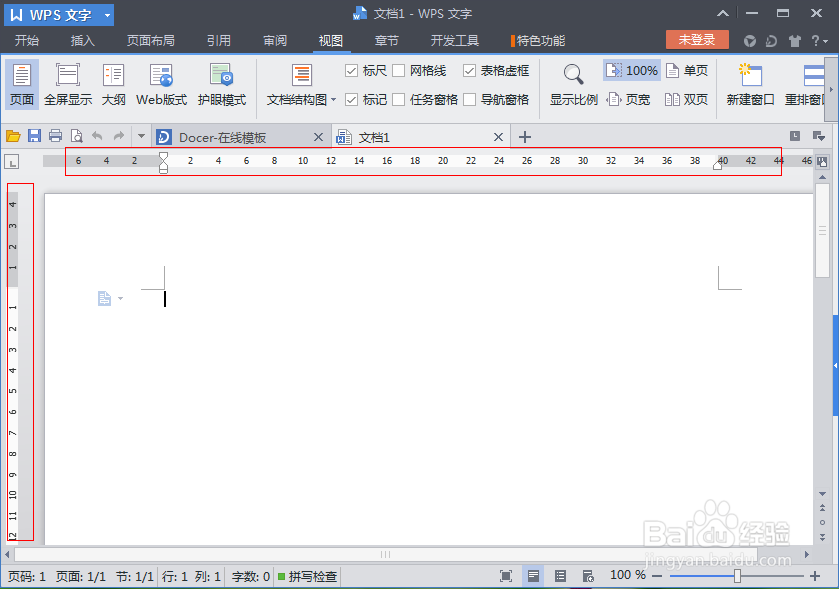Image resolution: width=839 pixels, height=589 pixels.
Task: Expand the side task pane handle
Action: pyautogui.click(x=835, y=365)
